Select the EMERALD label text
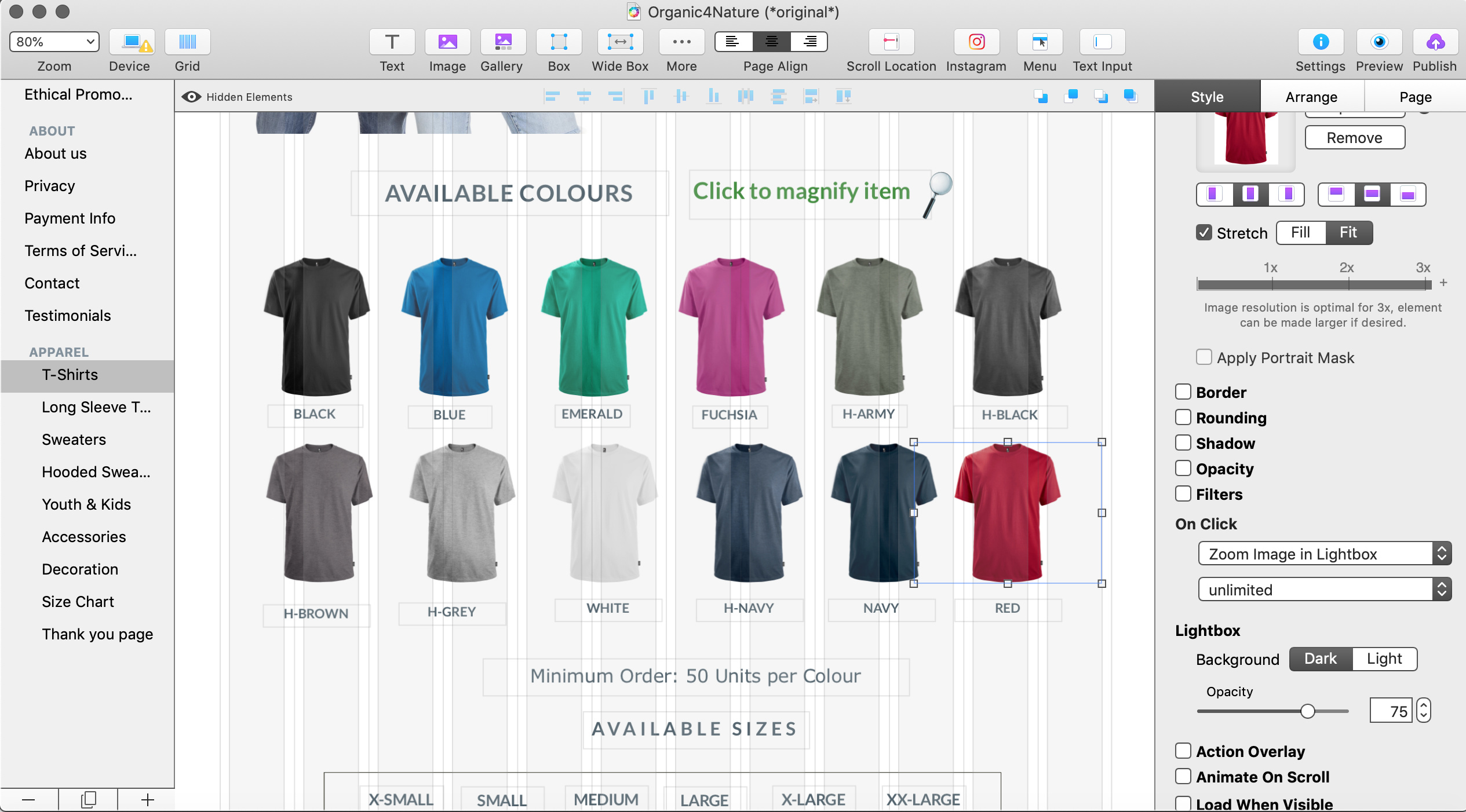Image resolution: width=1466 pixels, height=812 pixels. pos(592,415)
